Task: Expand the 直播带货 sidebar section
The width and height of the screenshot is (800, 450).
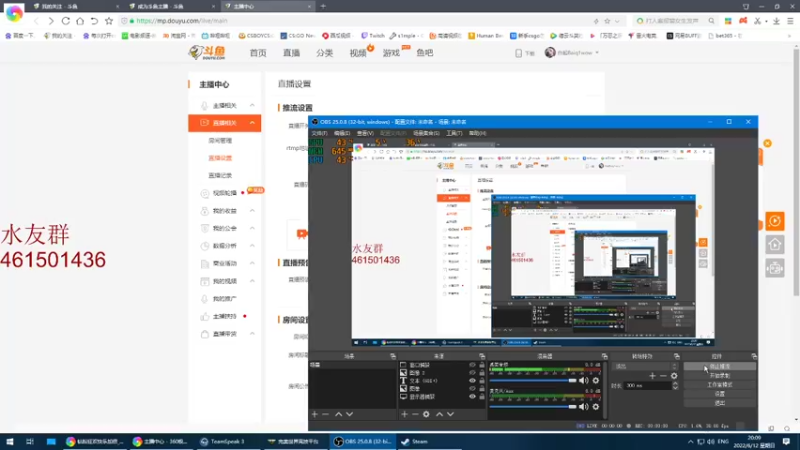Action: [252, 334]
